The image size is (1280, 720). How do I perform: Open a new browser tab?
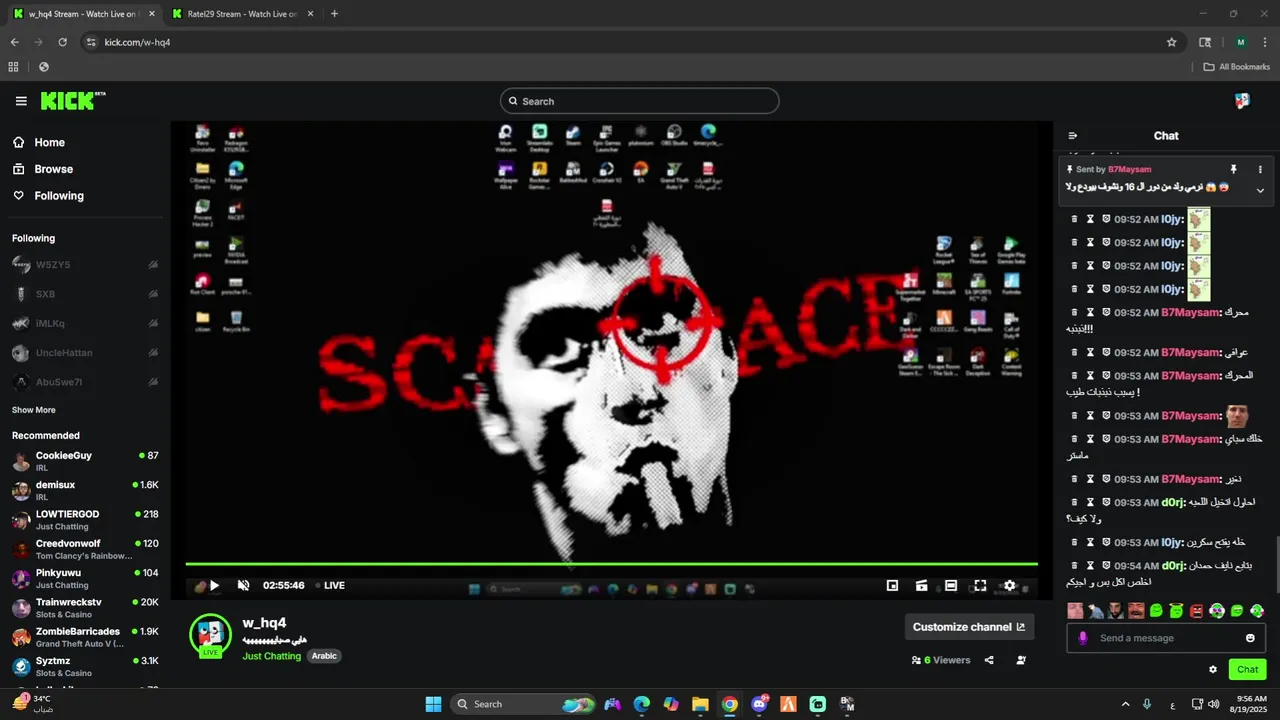(334, 14)
